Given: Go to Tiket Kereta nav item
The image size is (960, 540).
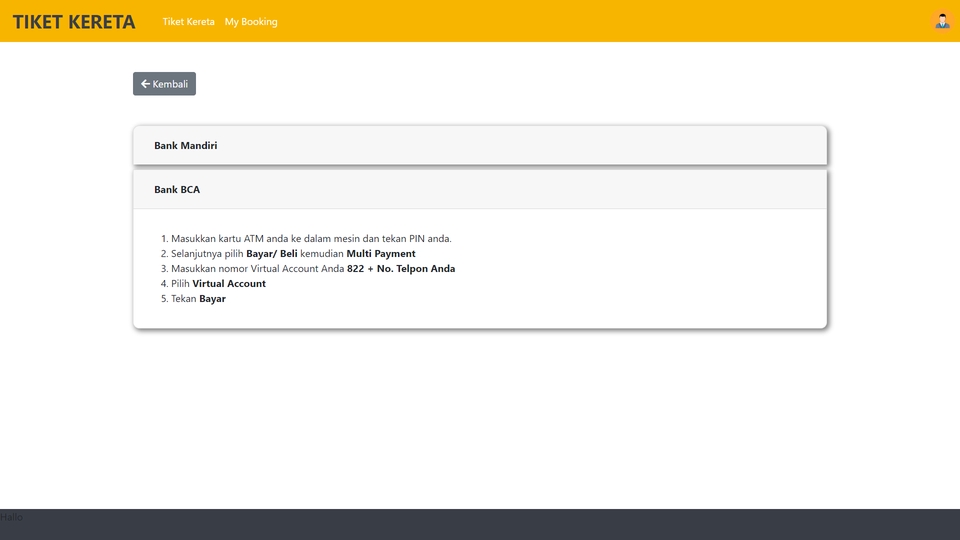Looking at the screenshot, I should 189,21.
